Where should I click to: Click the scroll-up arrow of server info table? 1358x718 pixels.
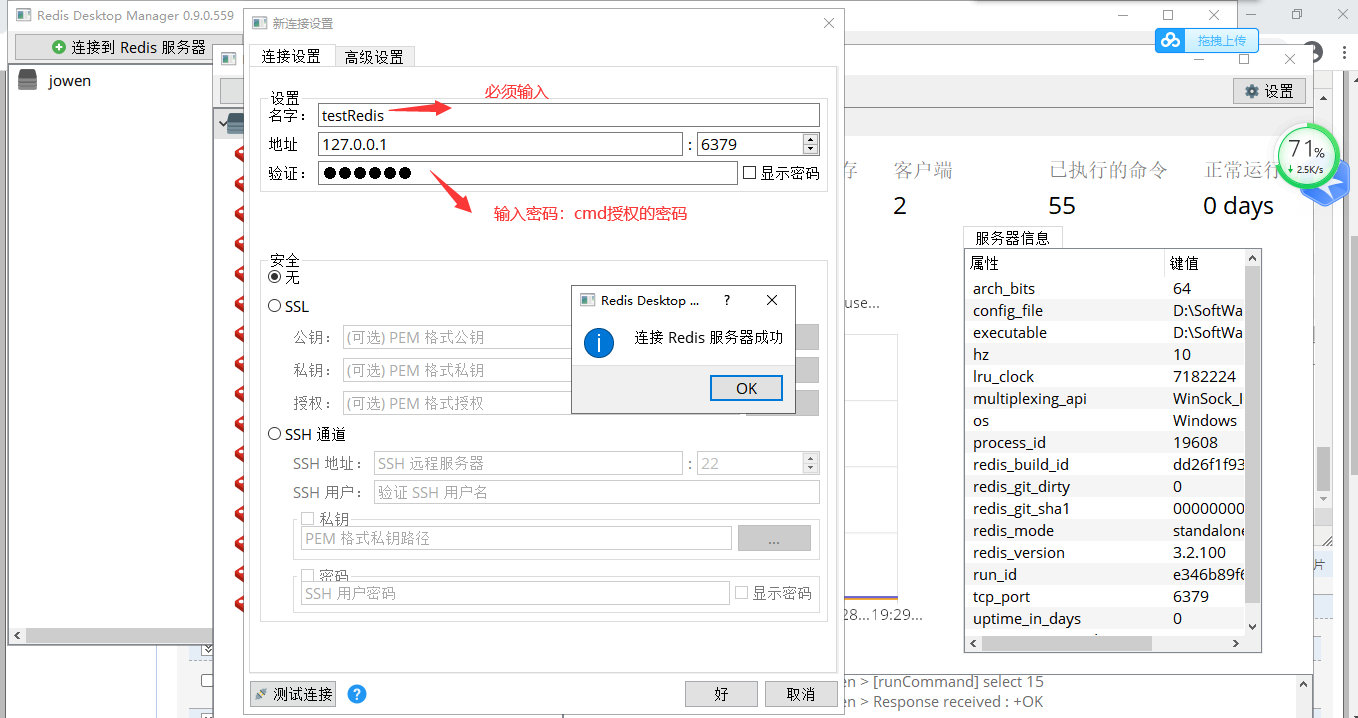tap(1253, 260)
